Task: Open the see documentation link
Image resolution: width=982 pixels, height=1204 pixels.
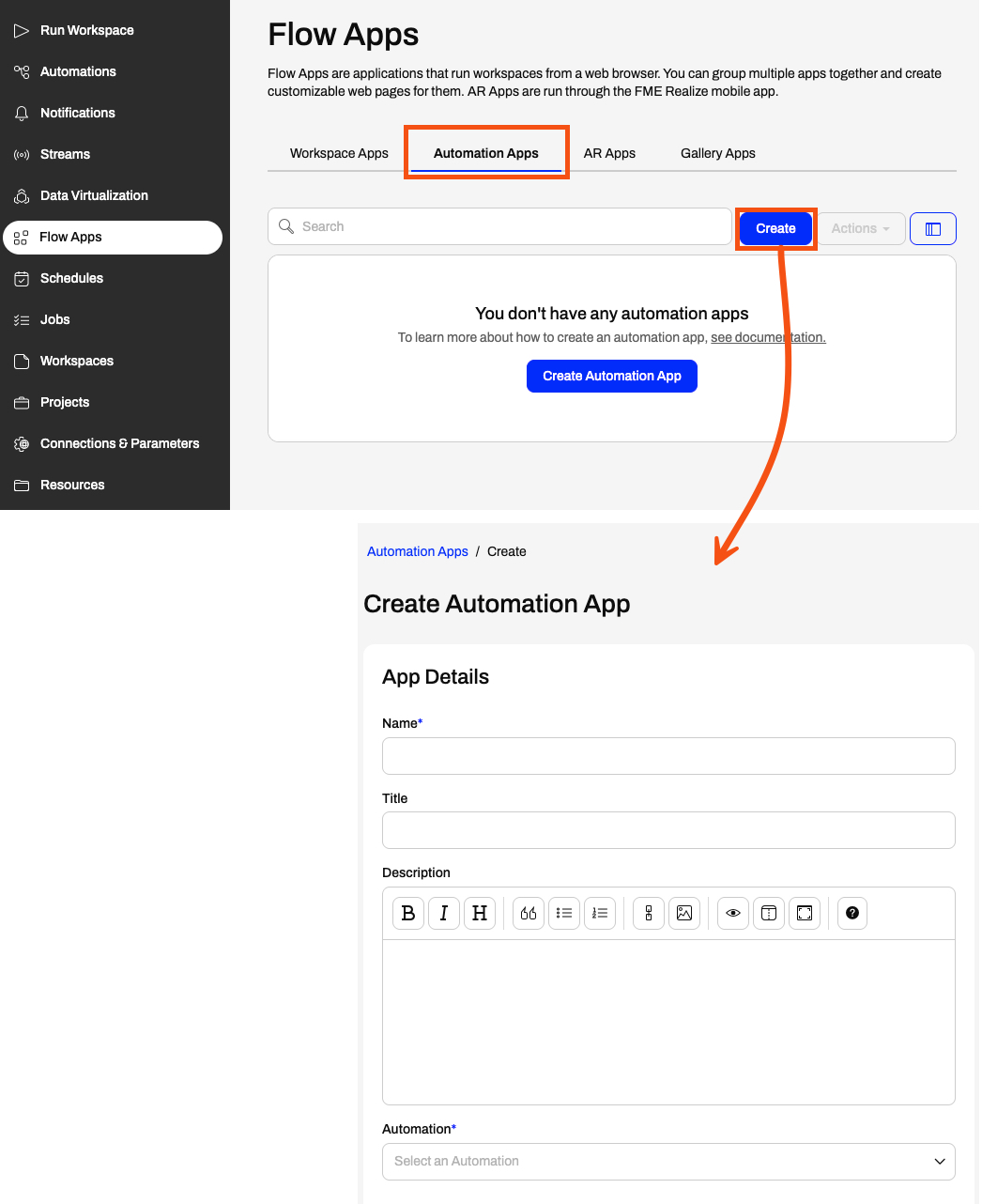Action: click(768, 337)
